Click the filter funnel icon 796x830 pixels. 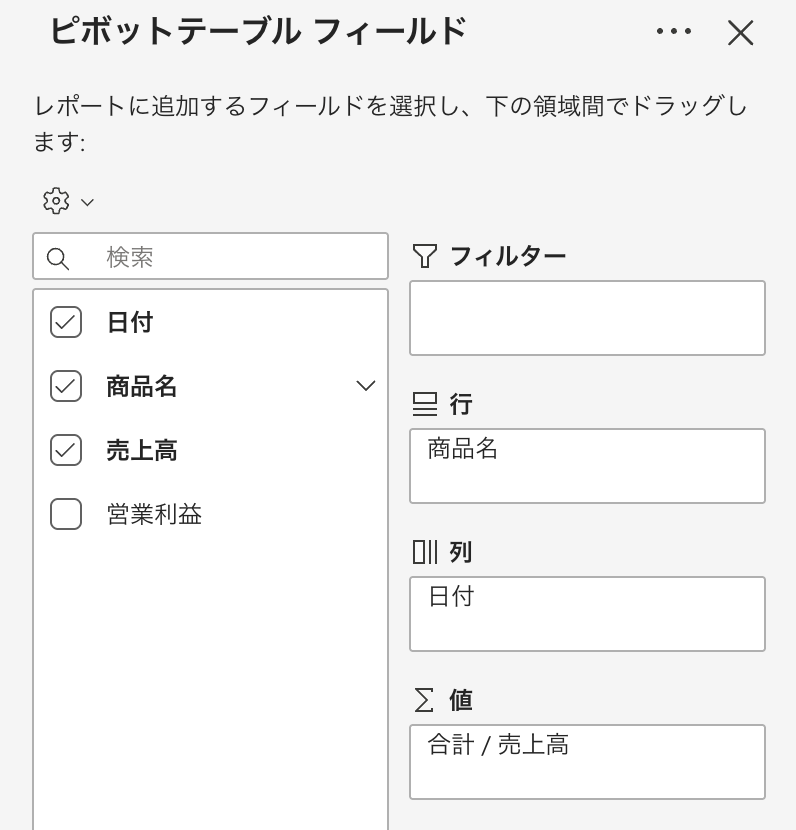click(x=425, y=256)
